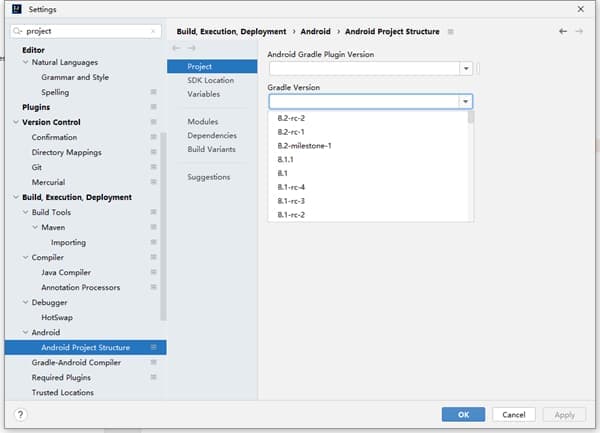
Task: Open the Build Variants section
Action: [x=211, y=149]
